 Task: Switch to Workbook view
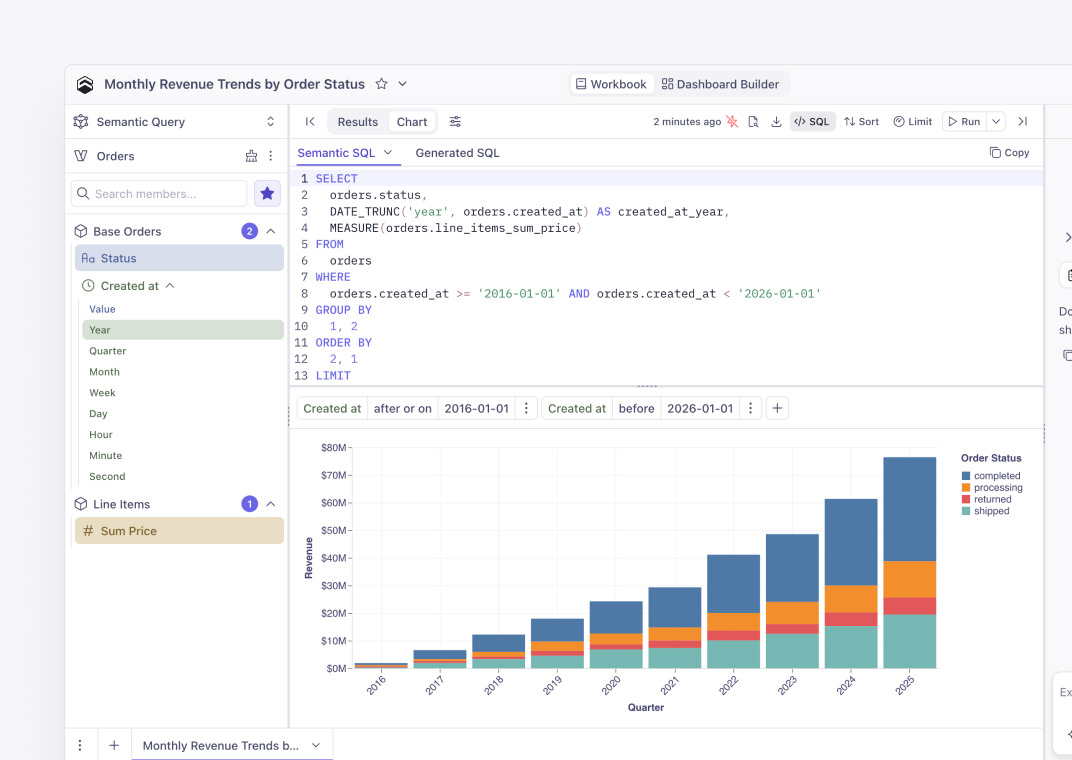click(611, 84)
